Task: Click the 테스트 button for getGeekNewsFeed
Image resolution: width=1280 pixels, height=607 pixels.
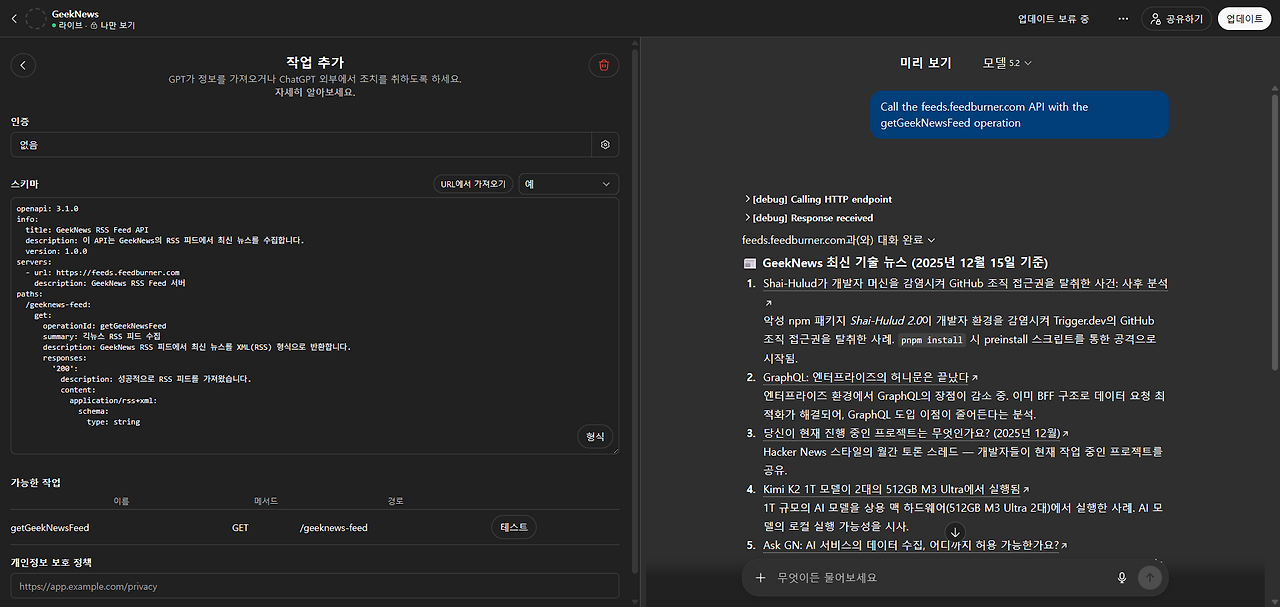Action: click(x=514, y=527)
